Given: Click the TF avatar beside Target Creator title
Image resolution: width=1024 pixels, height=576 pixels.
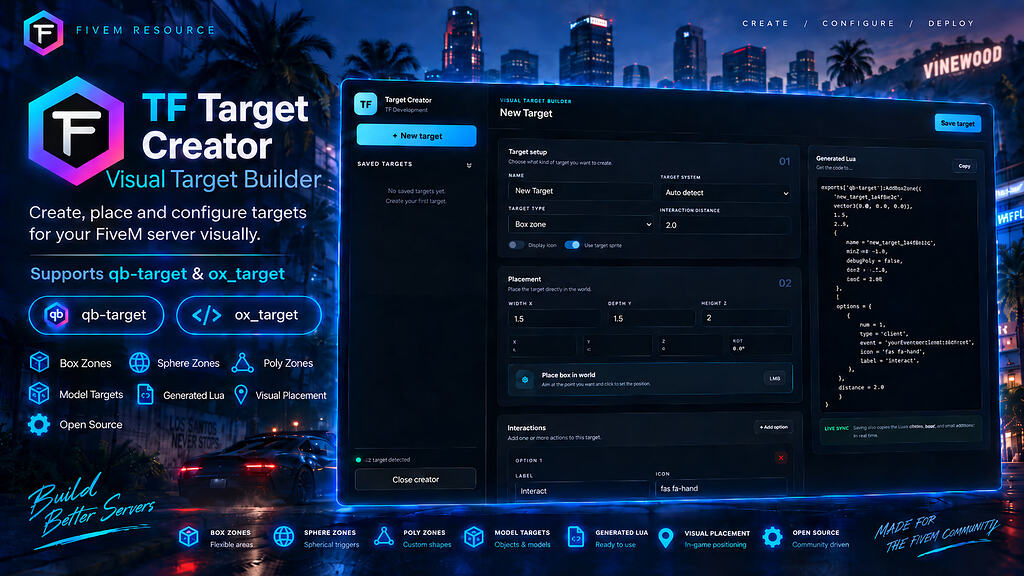Looking at the screenshot, I should pos(366,104).
